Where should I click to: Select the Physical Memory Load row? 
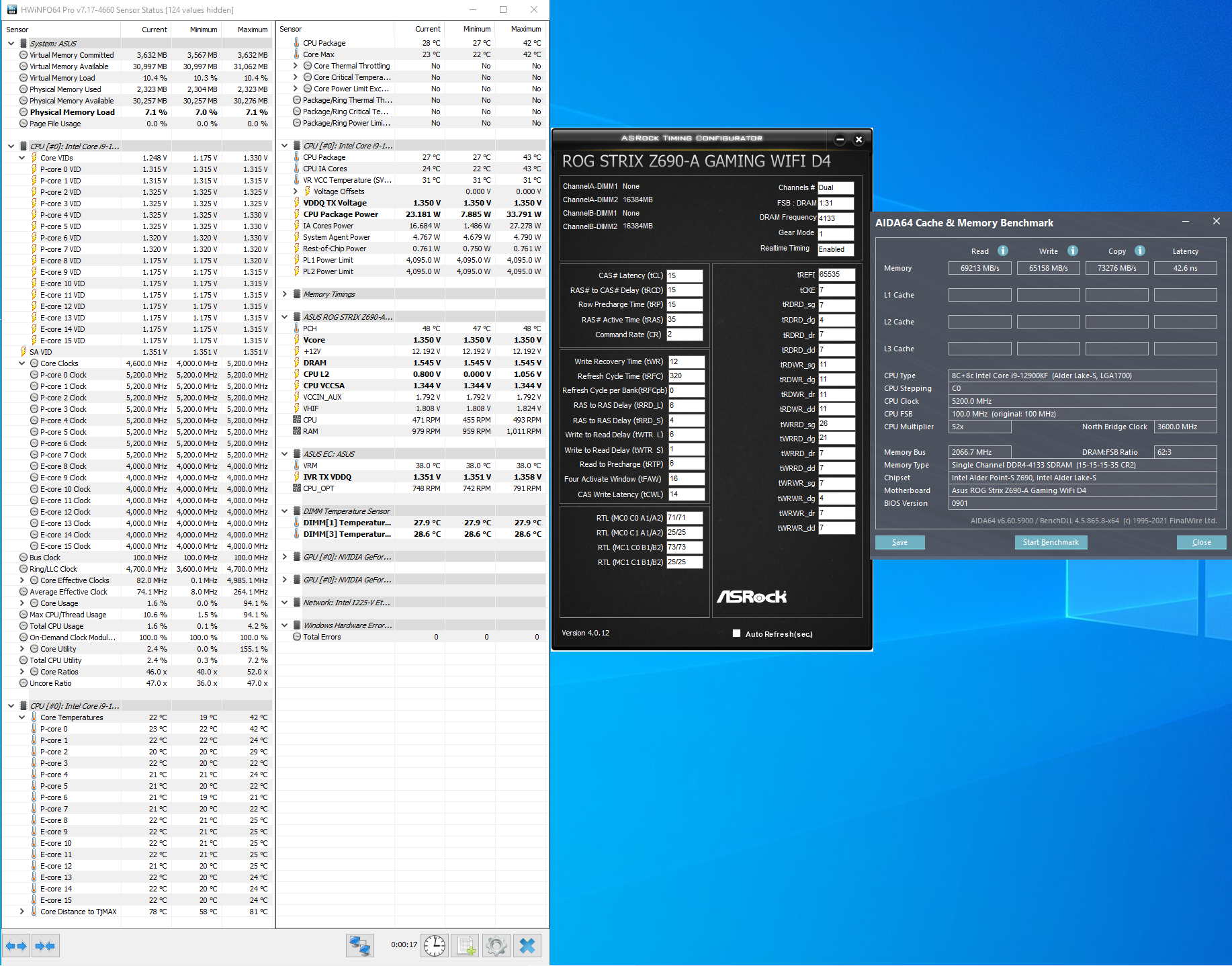click(x=137, y=112)
